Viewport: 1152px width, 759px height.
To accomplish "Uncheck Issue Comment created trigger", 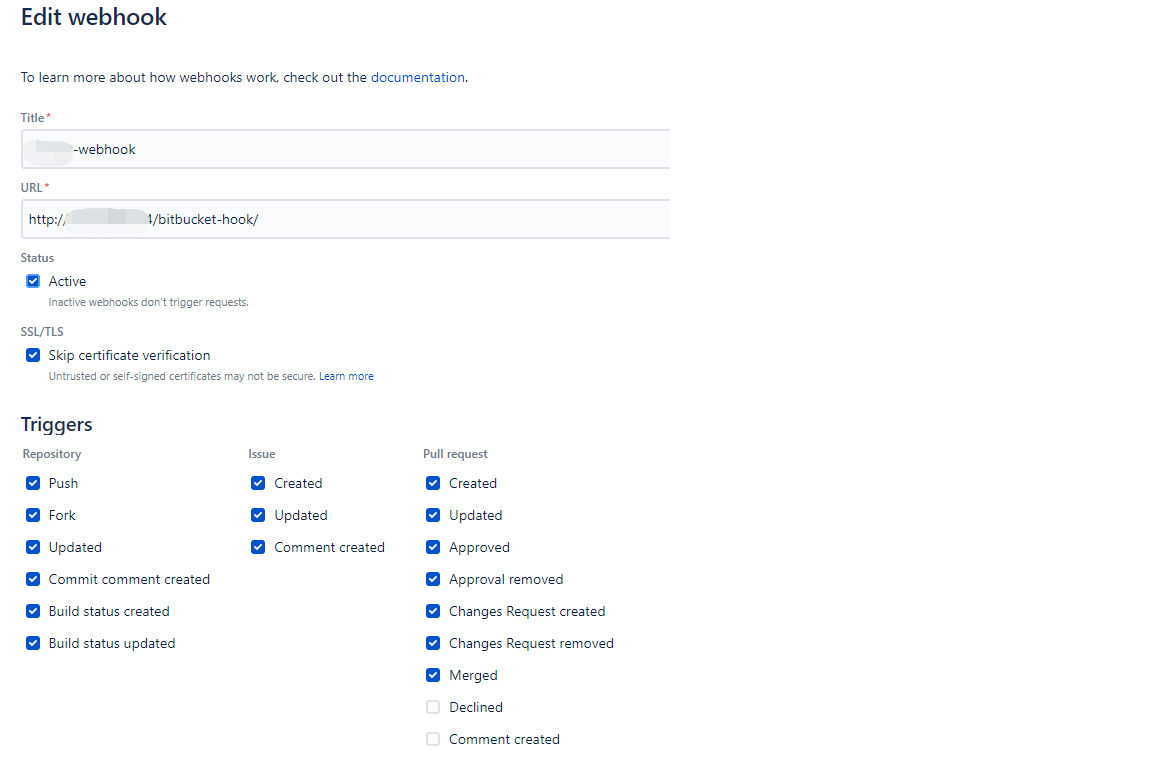I will point(258,547).
